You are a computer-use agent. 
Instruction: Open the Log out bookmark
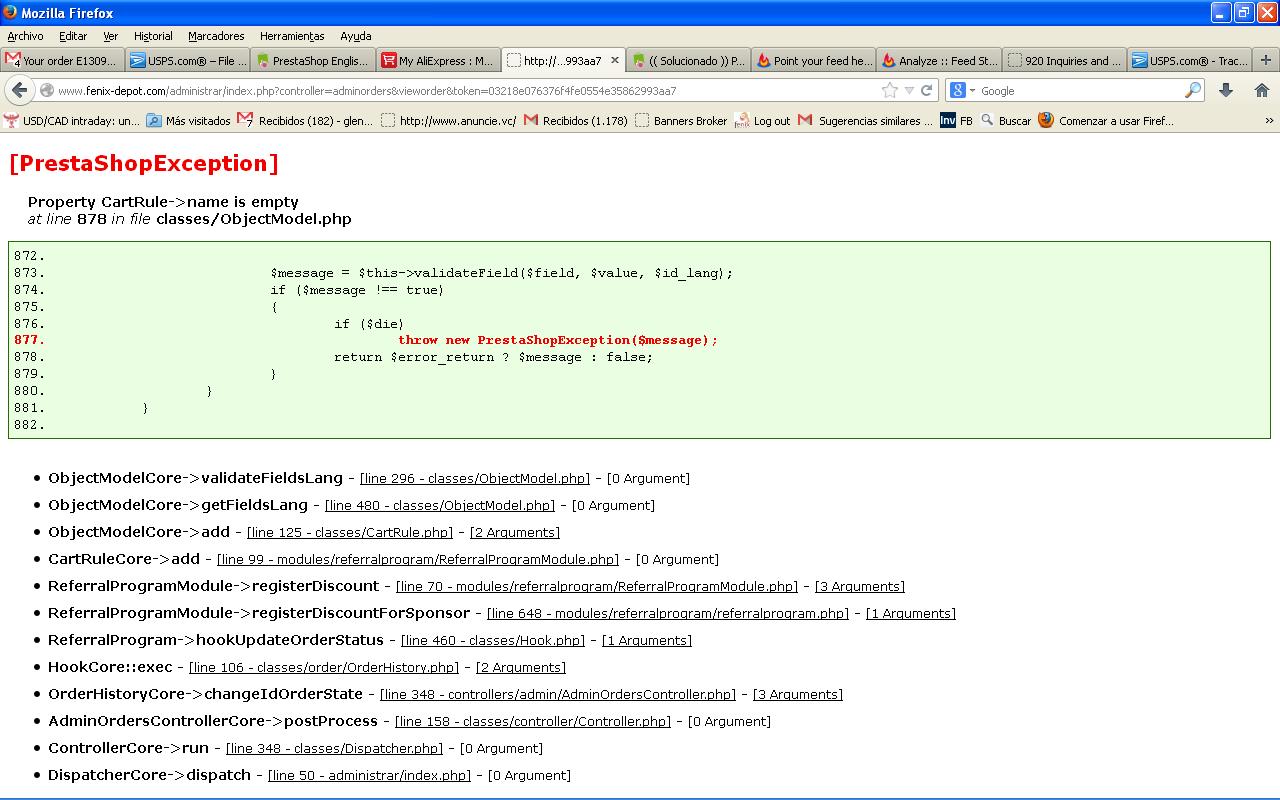tap(763, 121)
